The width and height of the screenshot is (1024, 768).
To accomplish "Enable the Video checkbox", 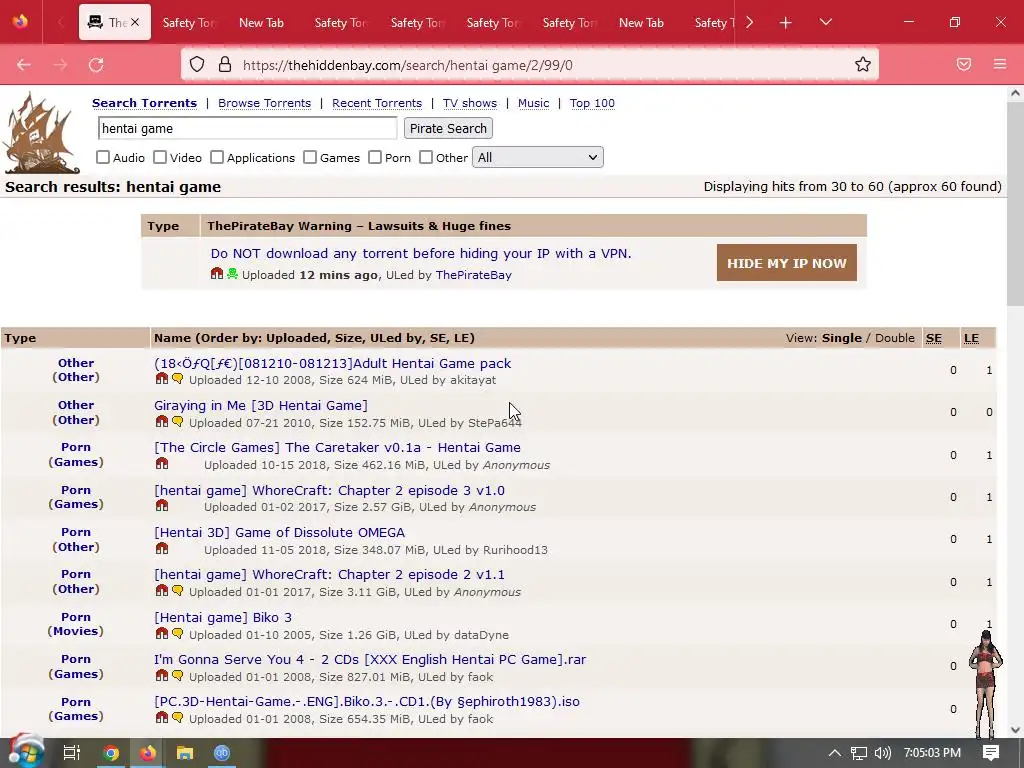I will 160,157.
